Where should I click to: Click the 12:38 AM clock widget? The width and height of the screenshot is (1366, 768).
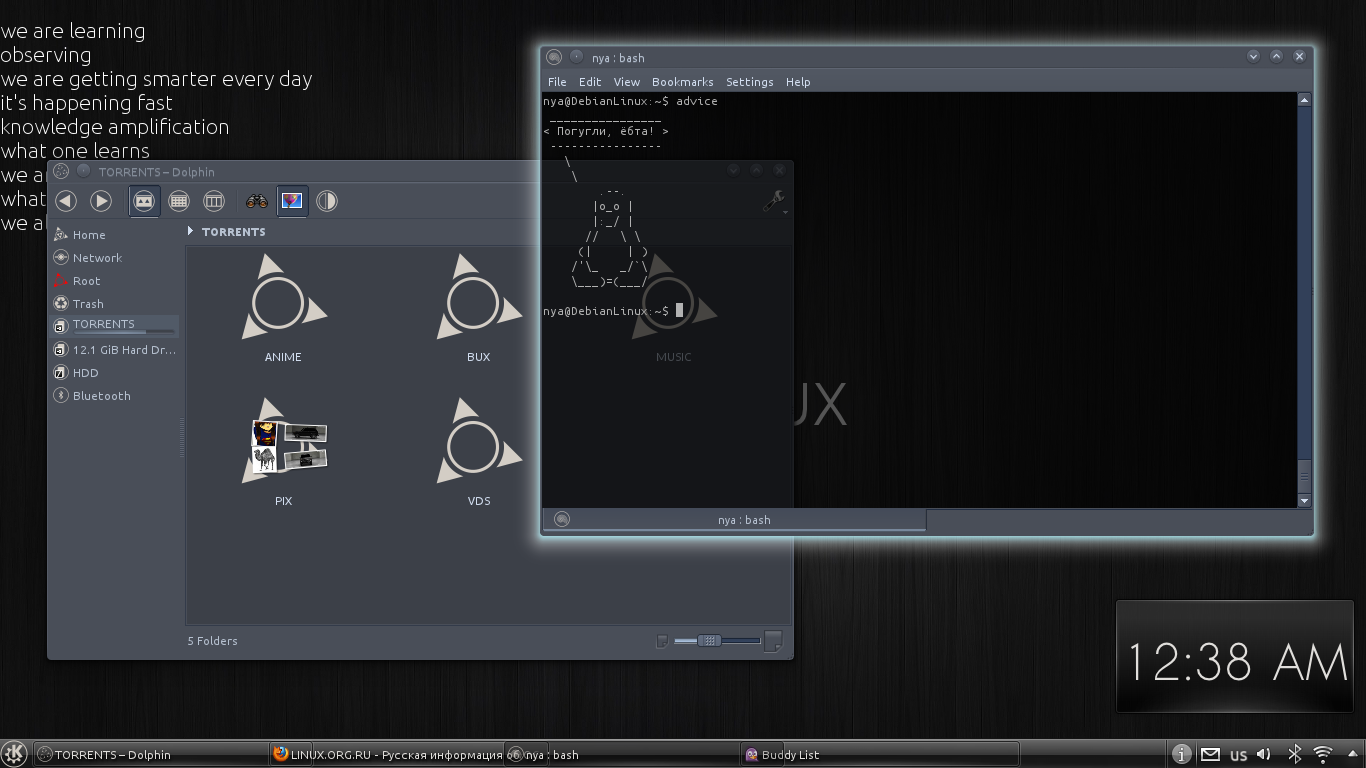(1235, 657)
